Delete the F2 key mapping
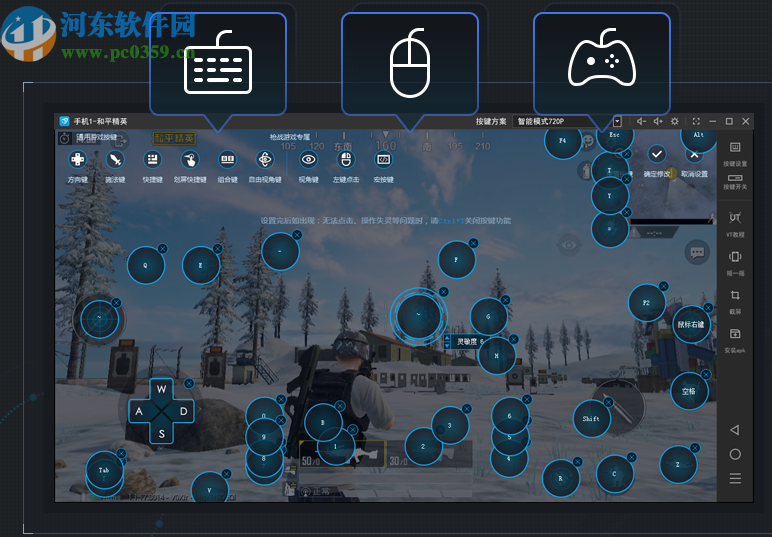Image resolution: width=772 pixels, height=537 pixels. pyautogui.click(x=664, y=286)
